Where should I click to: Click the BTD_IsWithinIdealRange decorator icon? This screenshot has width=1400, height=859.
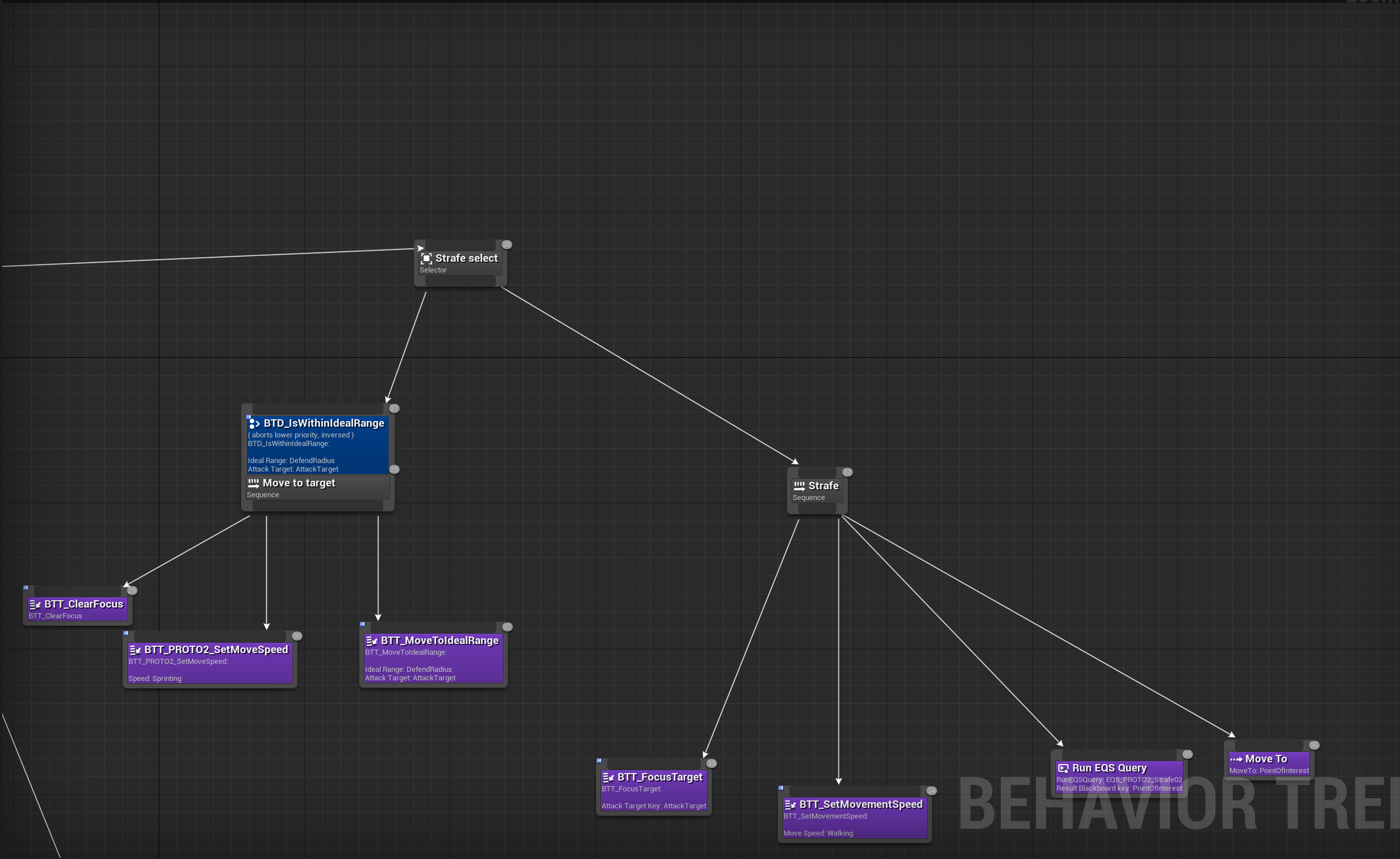pyautogui.click(x=254, y=423)
